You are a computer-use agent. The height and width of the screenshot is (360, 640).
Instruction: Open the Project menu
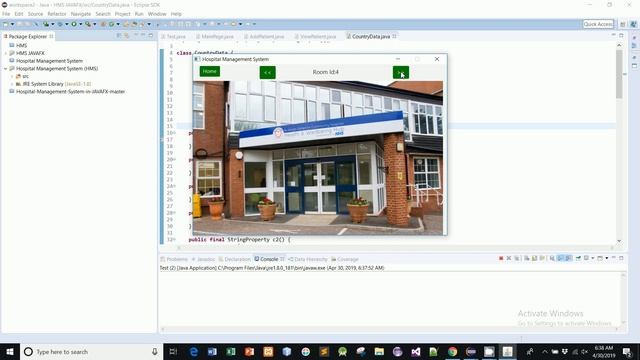122,14
